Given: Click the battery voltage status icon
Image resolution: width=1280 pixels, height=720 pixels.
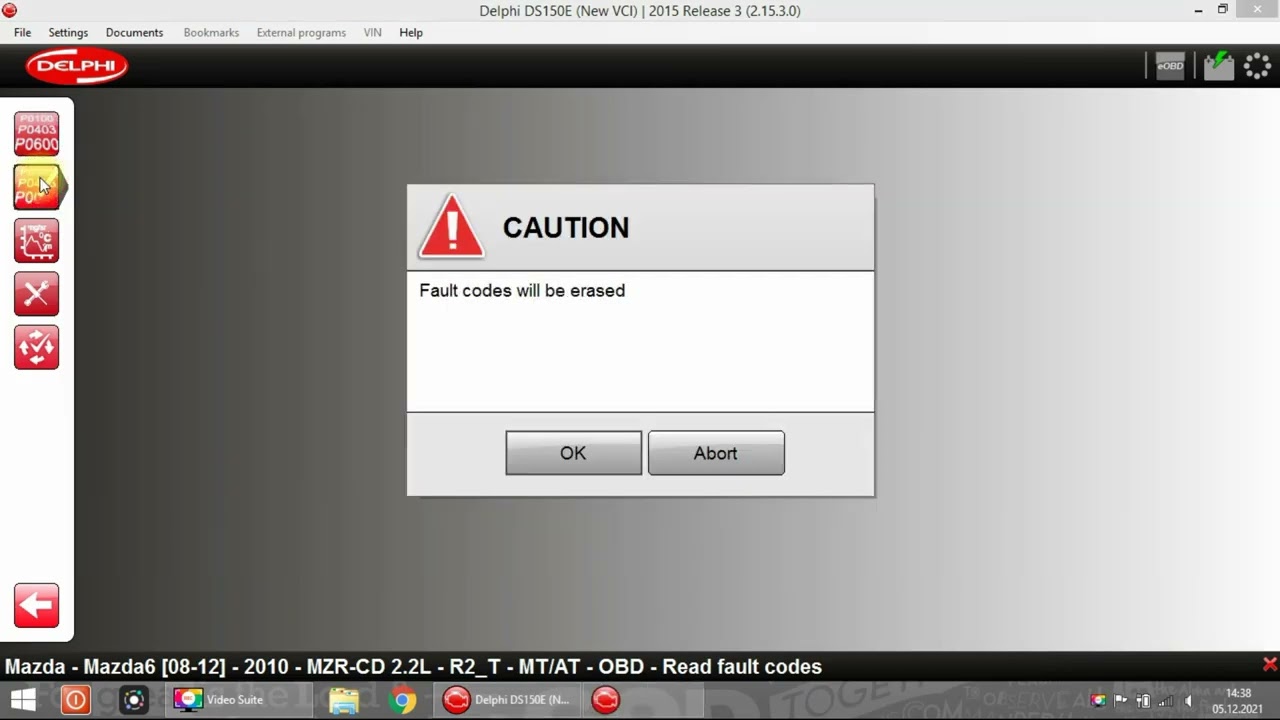Looking at the screenshot, I should click(x=1218, y=66).
